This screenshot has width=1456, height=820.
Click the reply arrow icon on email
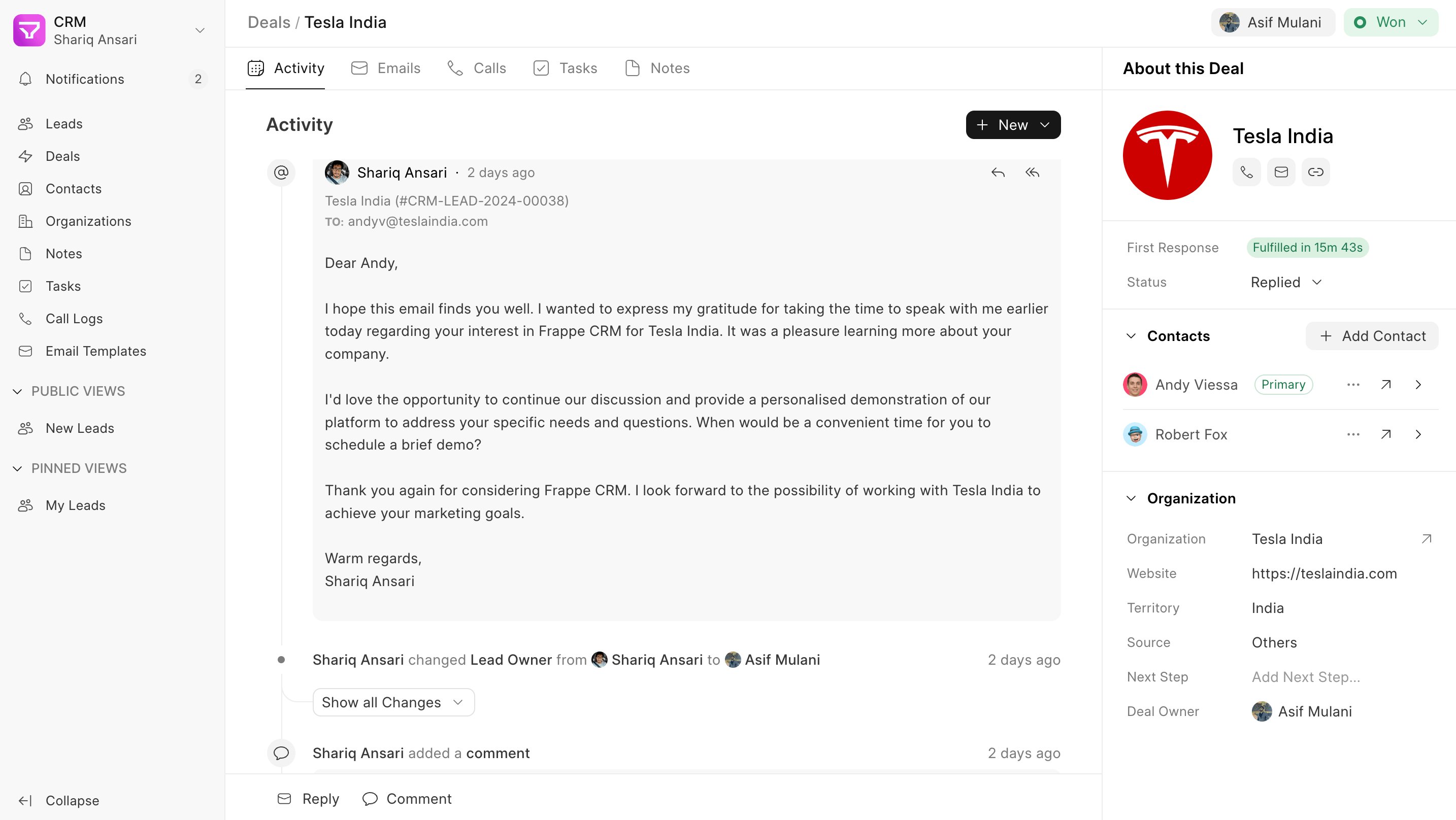(998, 173)
